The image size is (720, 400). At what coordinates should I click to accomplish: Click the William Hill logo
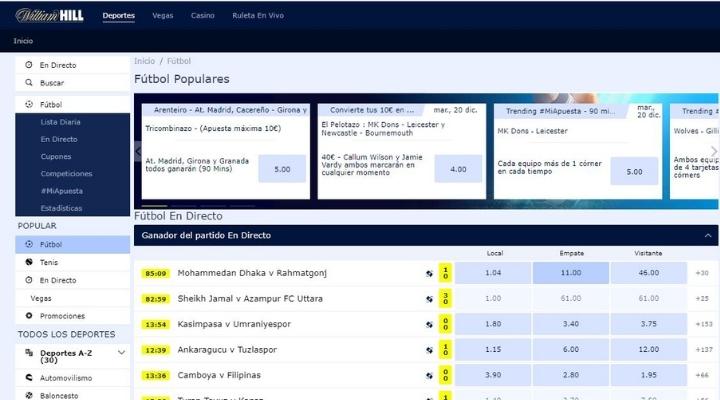(x=50, y=16)
